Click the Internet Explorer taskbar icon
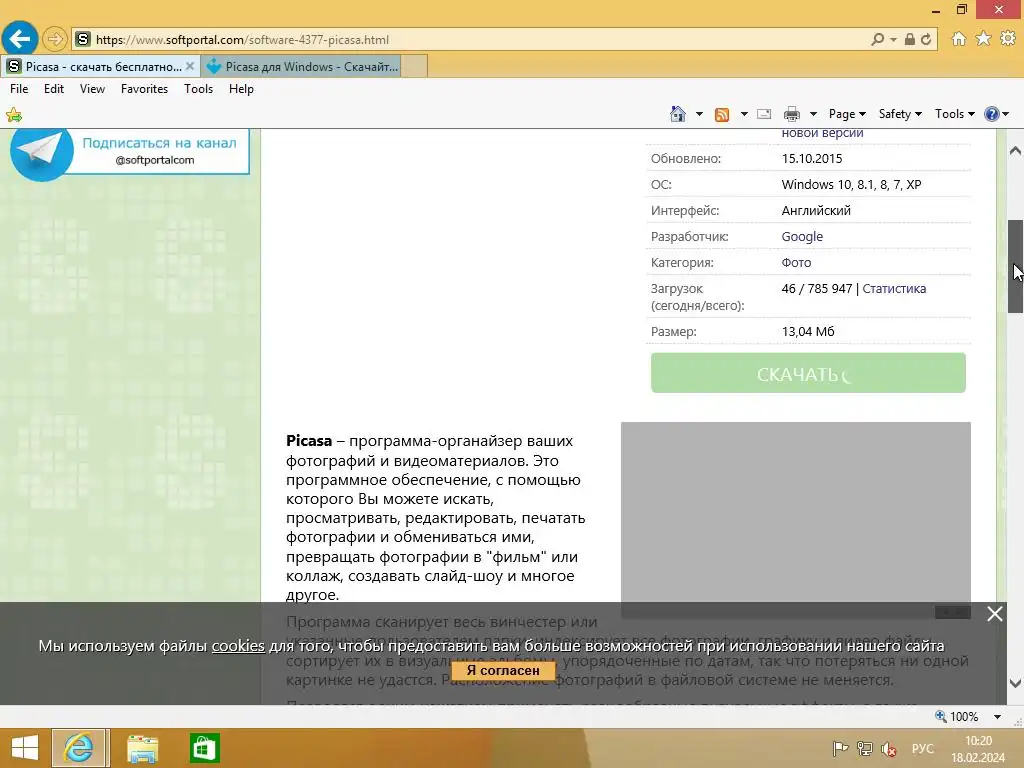 click(x=78, y=748)
